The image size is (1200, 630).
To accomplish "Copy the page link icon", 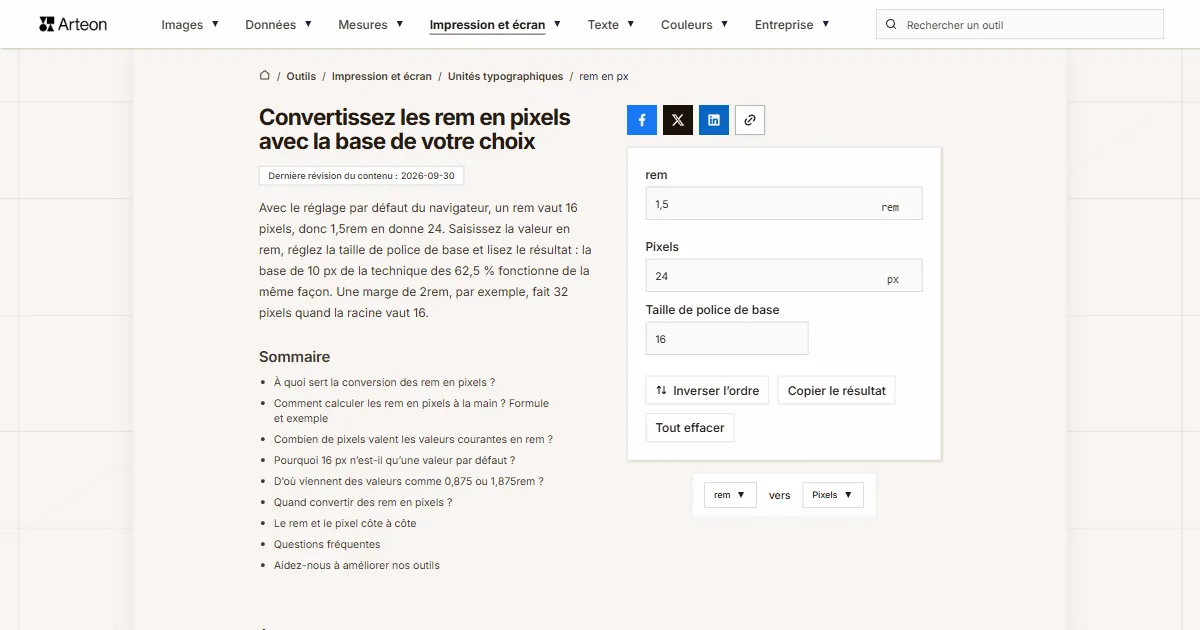I will [x=750, y=120].
